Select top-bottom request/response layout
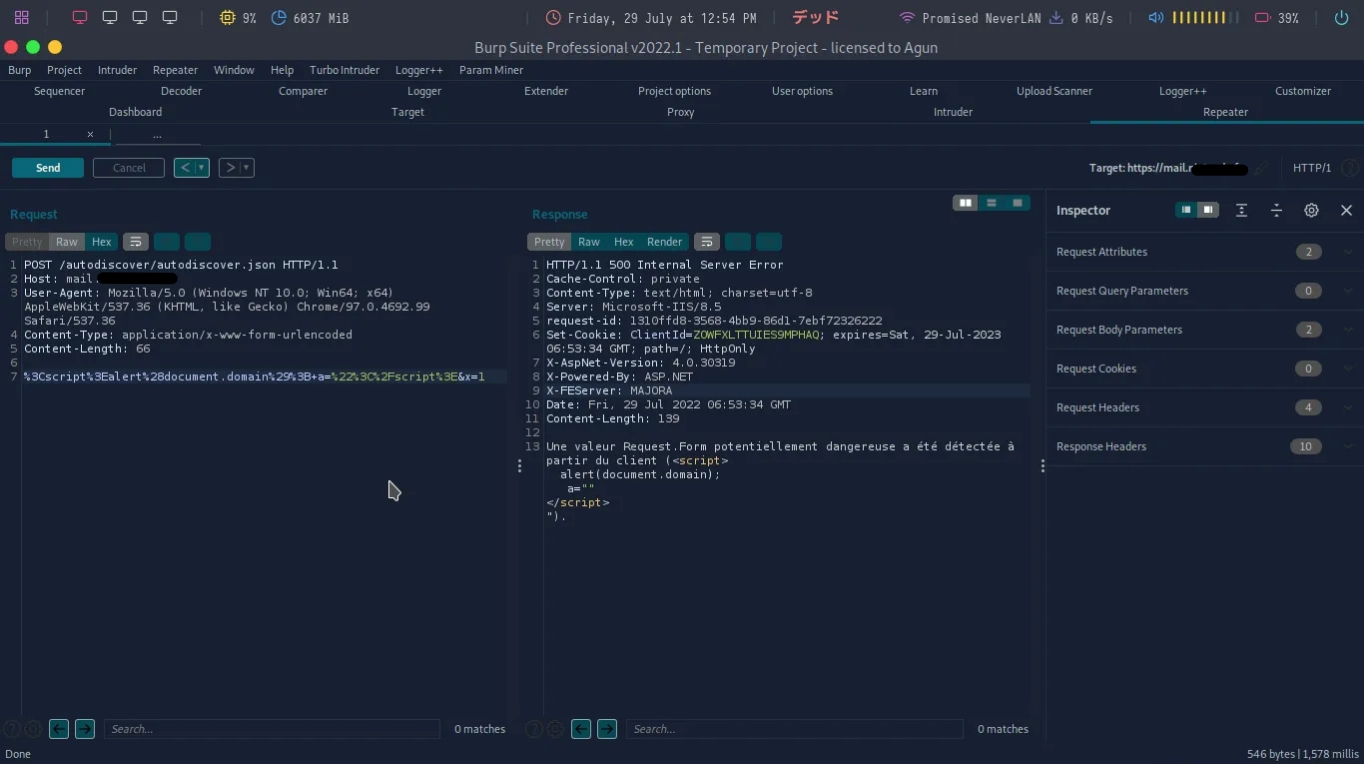 click(991, 203)
